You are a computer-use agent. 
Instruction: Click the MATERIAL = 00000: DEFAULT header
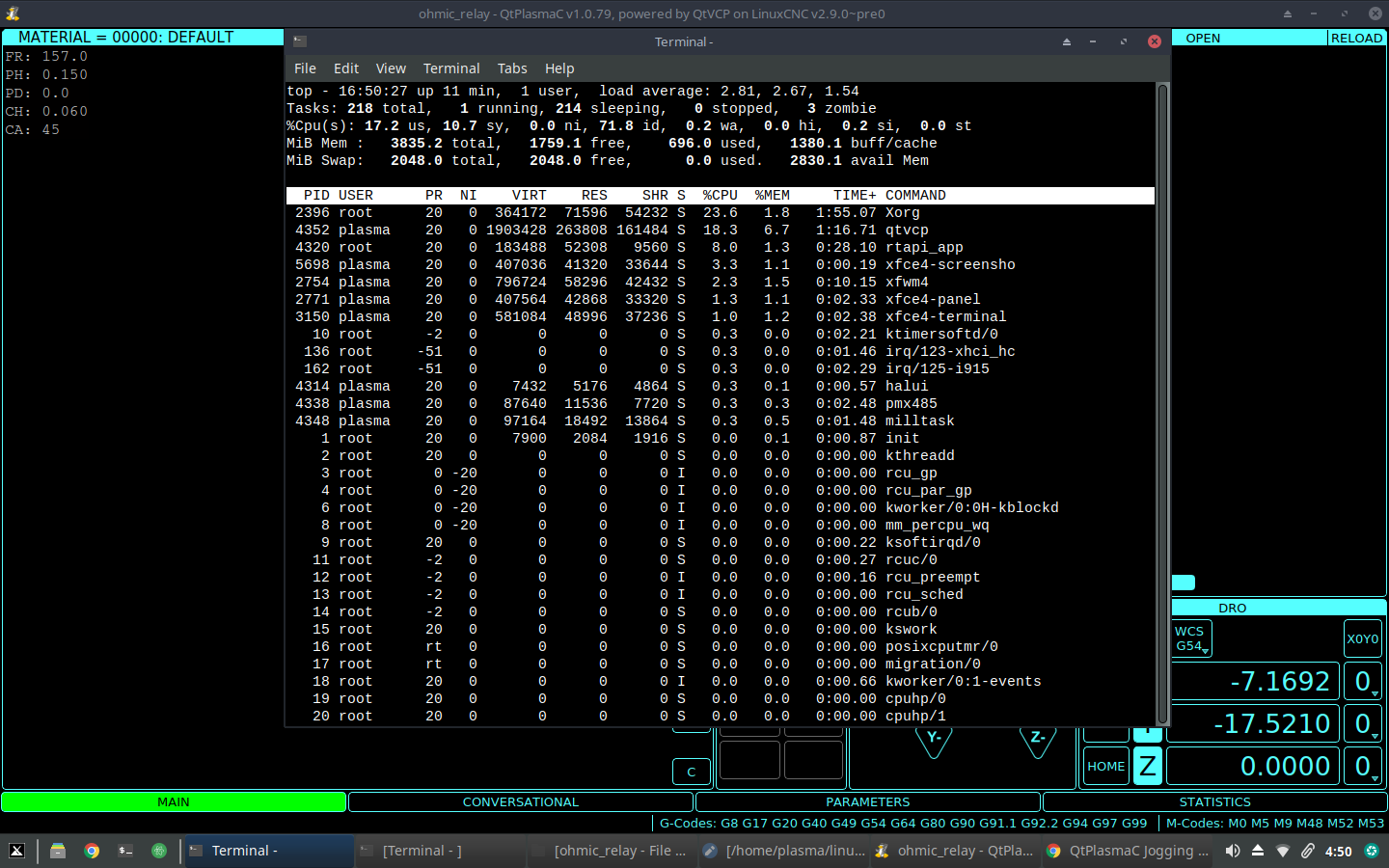(x=143, y=37)
